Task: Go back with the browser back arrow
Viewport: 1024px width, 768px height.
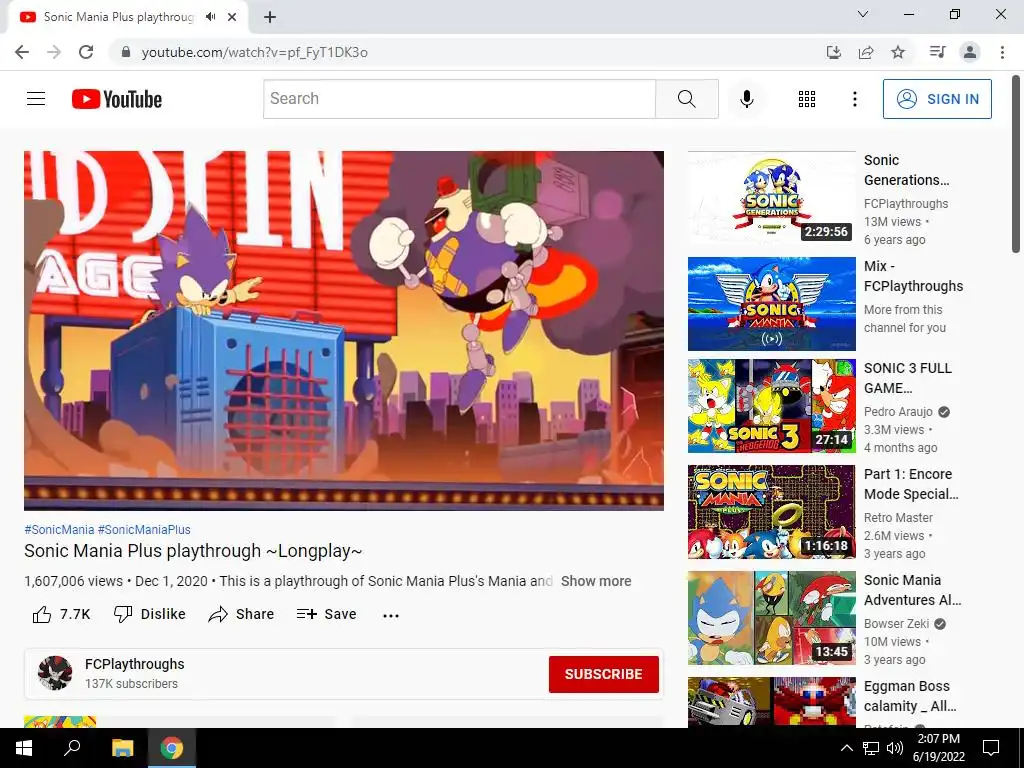Action: tap(22, 52)
